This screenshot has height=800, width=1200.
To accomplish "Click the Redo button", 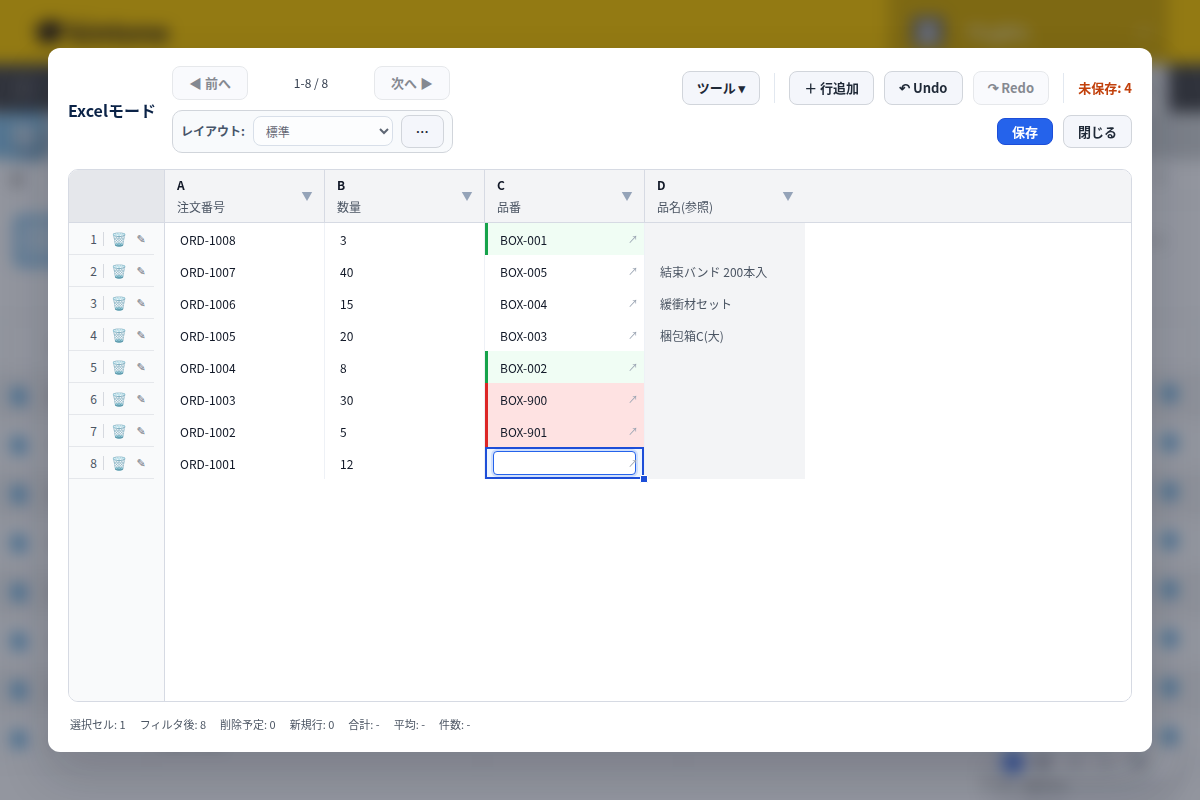I will (x=1011, y=88).
